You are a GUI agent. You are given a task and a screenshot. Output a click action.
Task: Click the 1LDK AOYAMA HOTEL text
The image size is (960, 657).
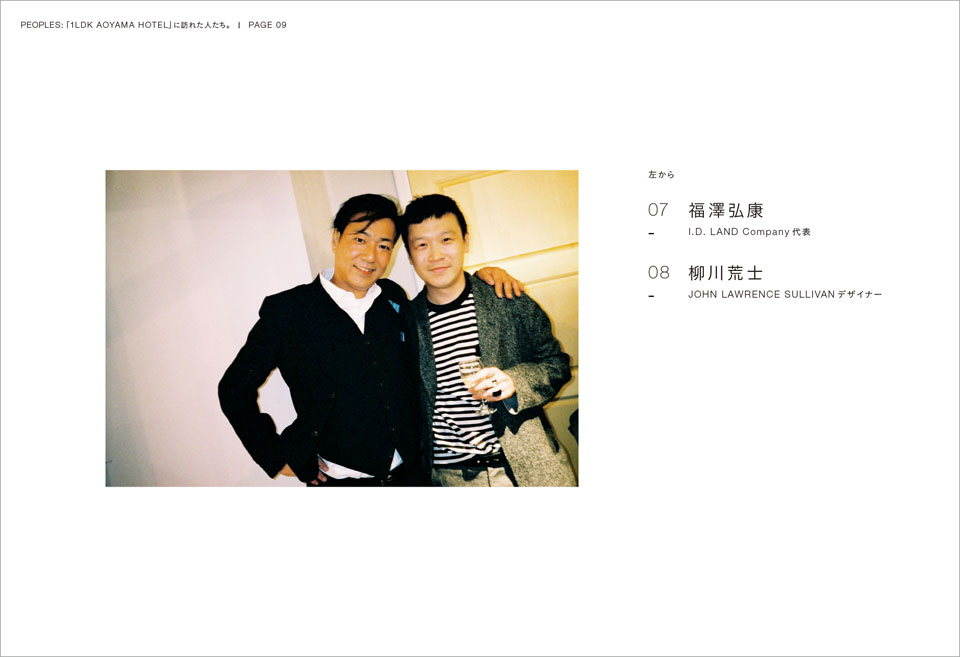click(x=119, y=25)
